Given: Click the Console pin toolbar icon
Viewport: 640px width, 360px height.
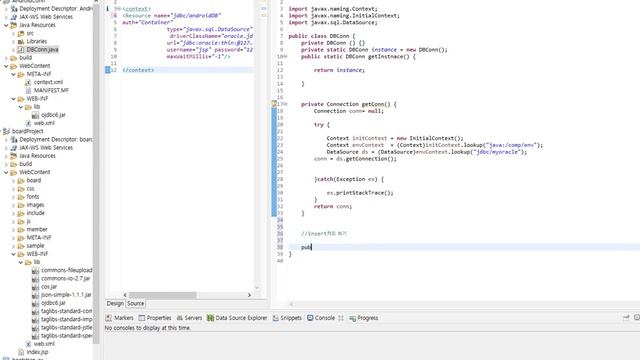Looking at the screenshot, I should [626, 317].
